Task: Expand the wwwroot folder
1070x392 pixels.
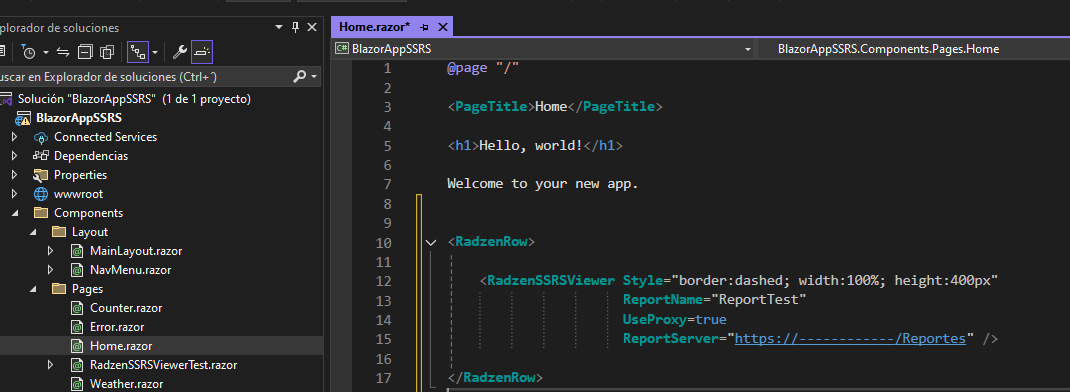Action: click(14, 194)
